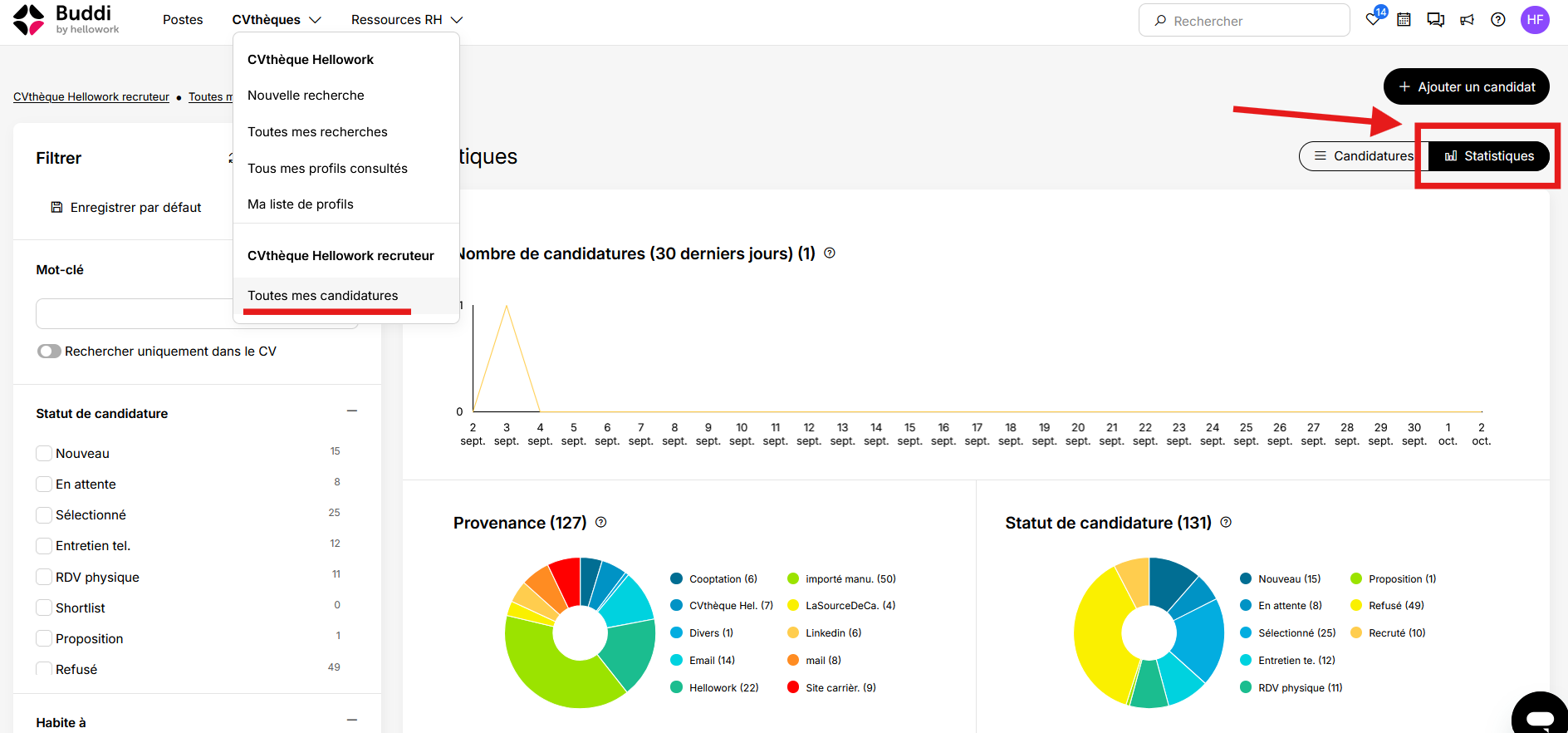The width and height of the screenshot is (1568, 733).
Task: Check the Sélectionné status checkbox
Action: (44, 515)
